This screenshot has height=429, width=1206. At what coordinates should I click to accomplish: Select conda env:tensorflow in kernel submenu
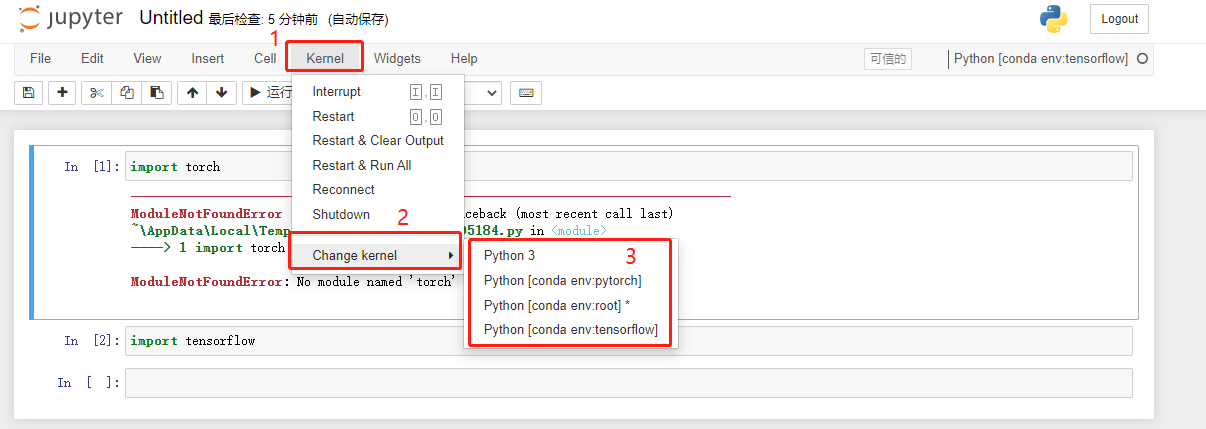pyautogui.click(x=571, y=330)
